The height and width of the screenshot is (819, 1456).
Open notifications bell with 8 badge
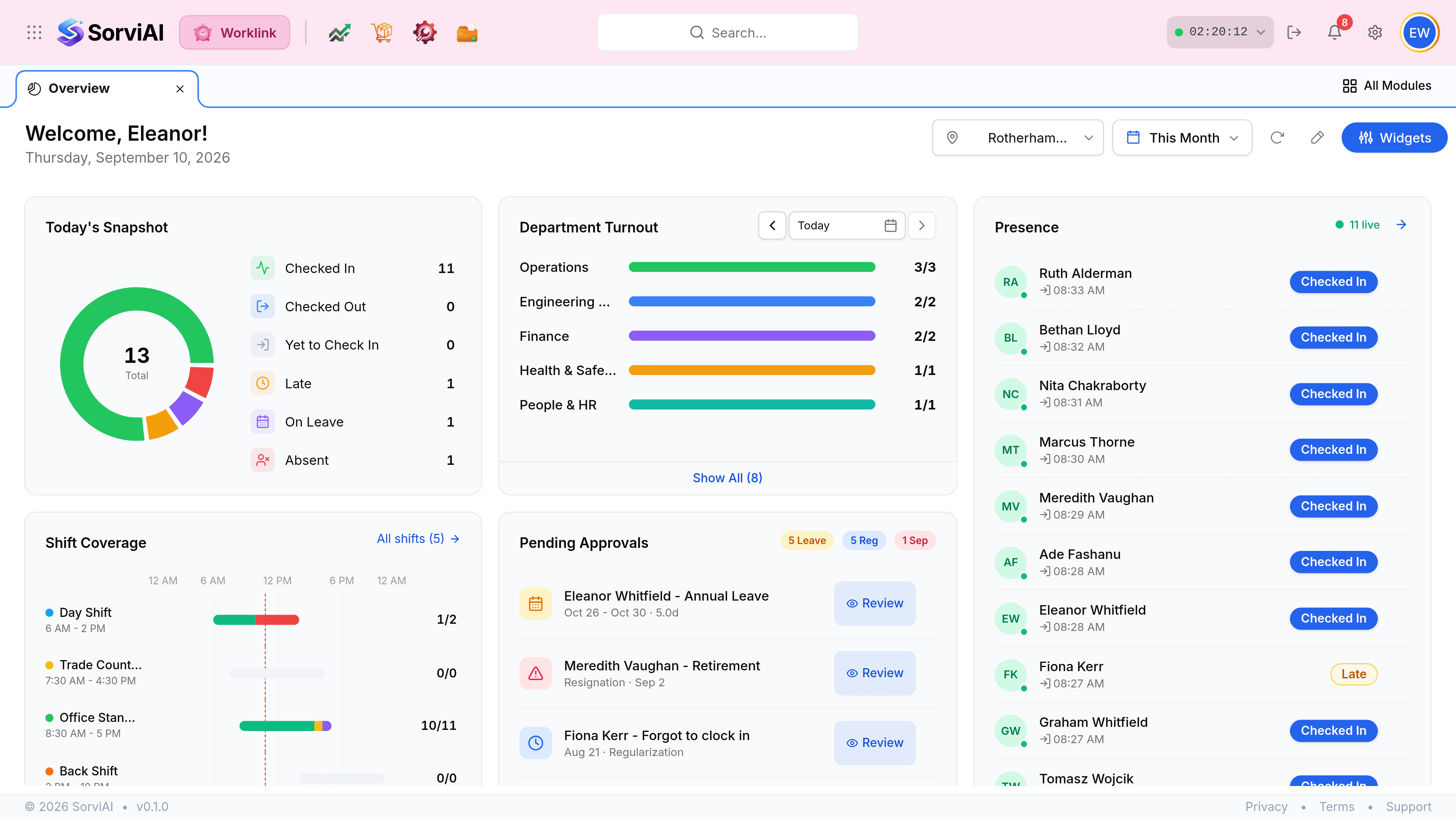pyautogui.click(x=1335, y=31)
